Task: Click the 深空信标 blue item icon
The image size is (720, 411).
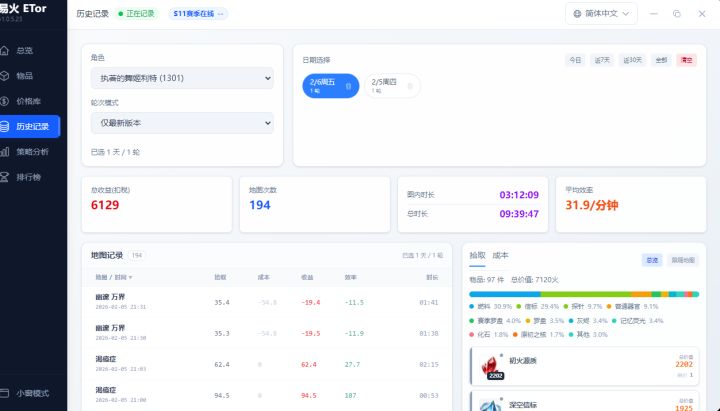Action: tap(490, 404)
